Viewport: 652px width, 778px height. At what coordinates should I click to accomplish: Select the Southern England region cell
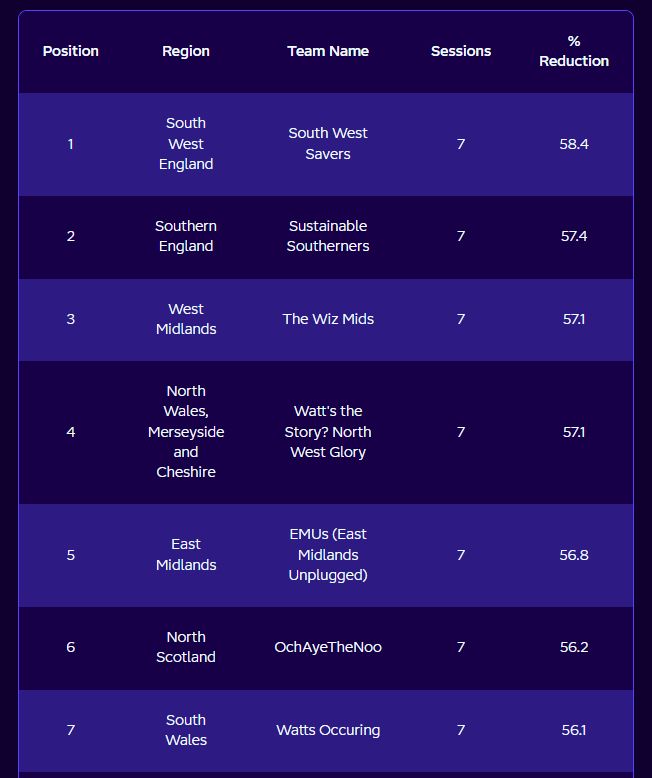click(x=186, y=236)
